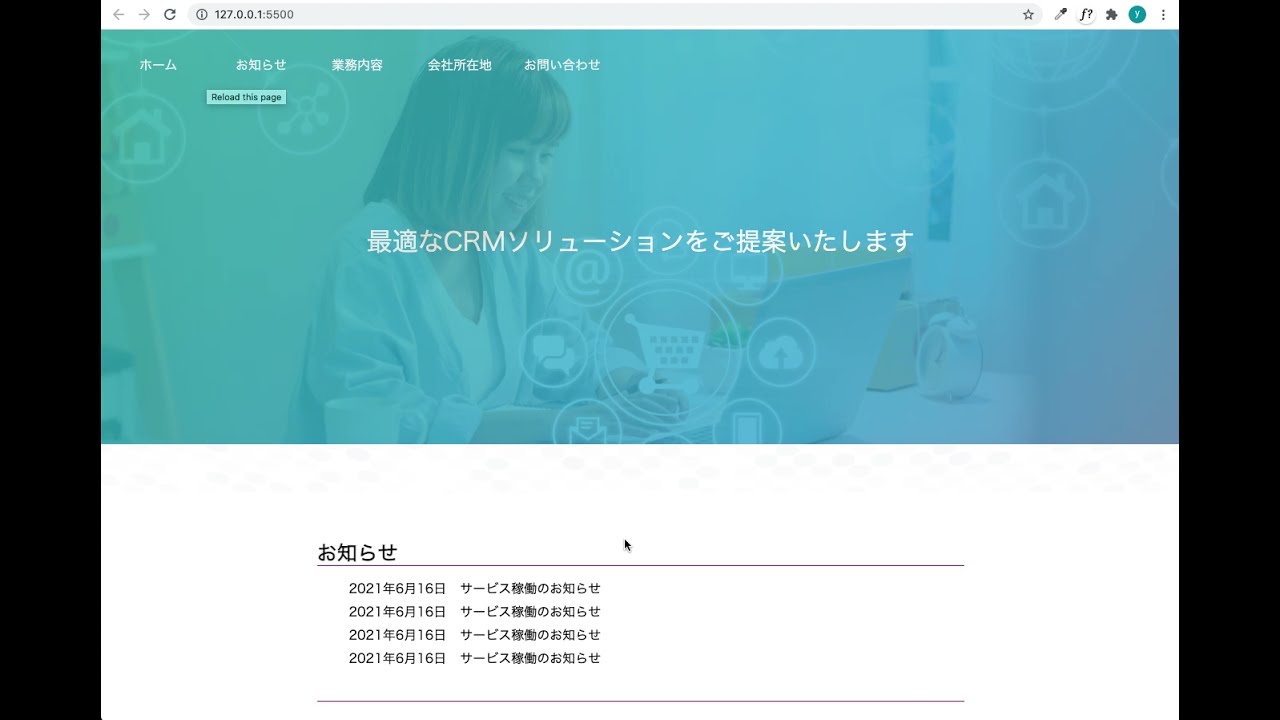The height and width of the screenshot is (720, 1280).
Task: Reload this page with the refresh icon
Action: (x=170, y=14)
